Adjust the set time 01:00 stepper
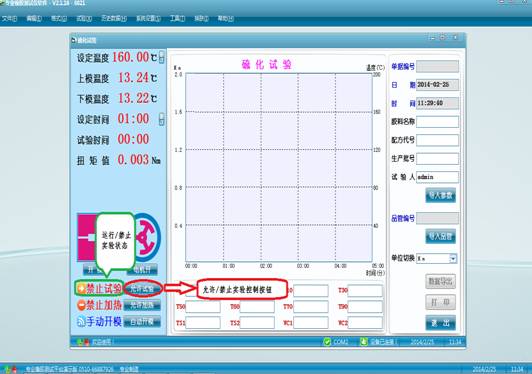532x374 pixels. [x=162, y=119]
